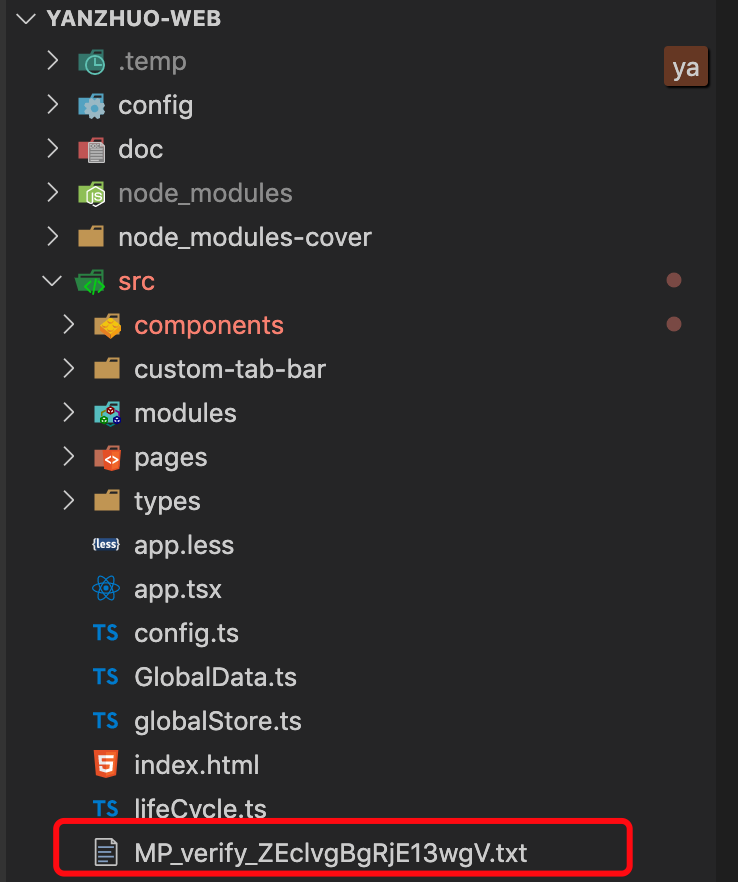The width and height of the screenshot is (738, 882).
Task: Collapse the src folder chevron
Action: pos(52,281)
